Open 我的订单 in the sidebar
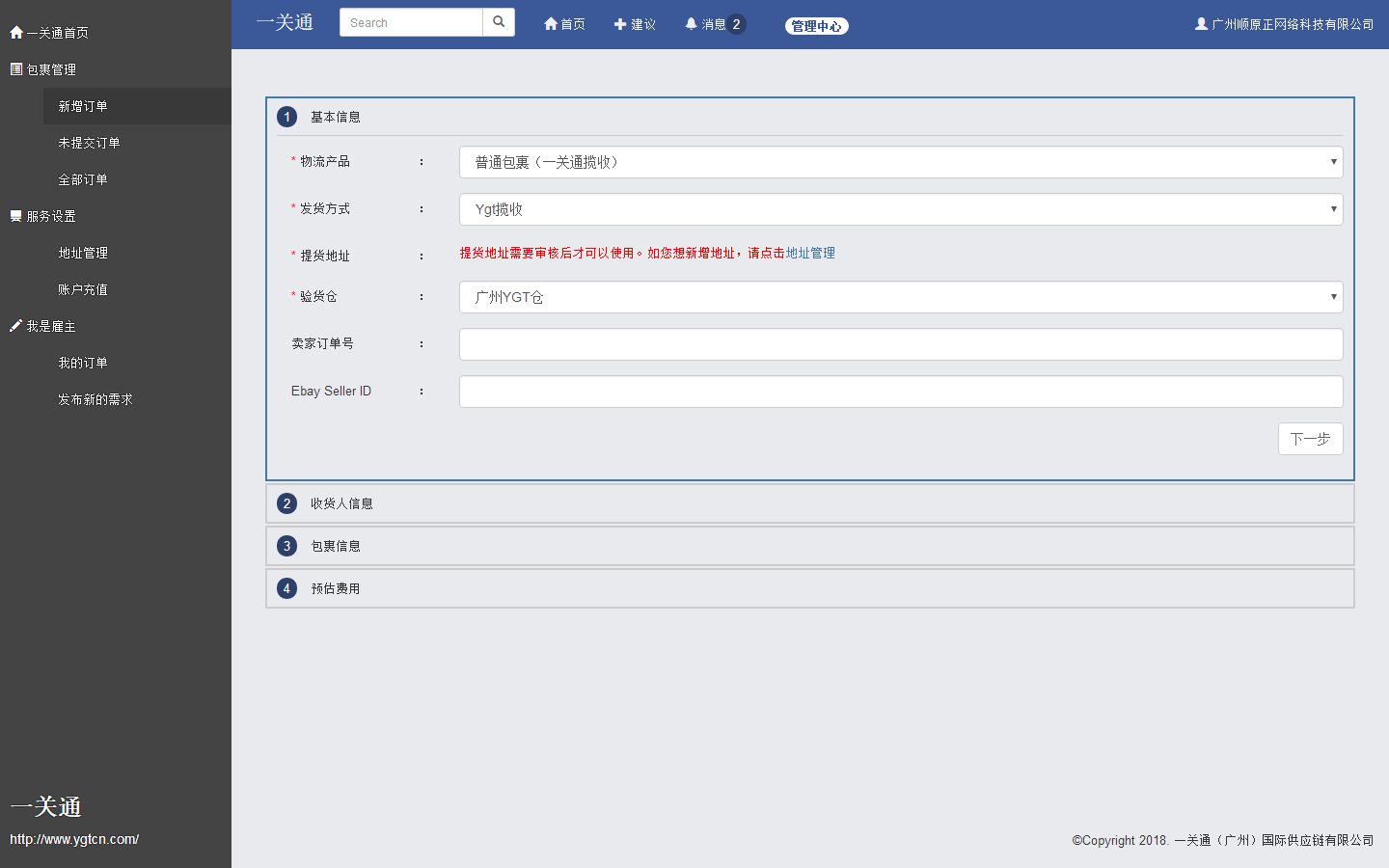The height and width of the screenshot is (868, 1389). tap(137, 363)
